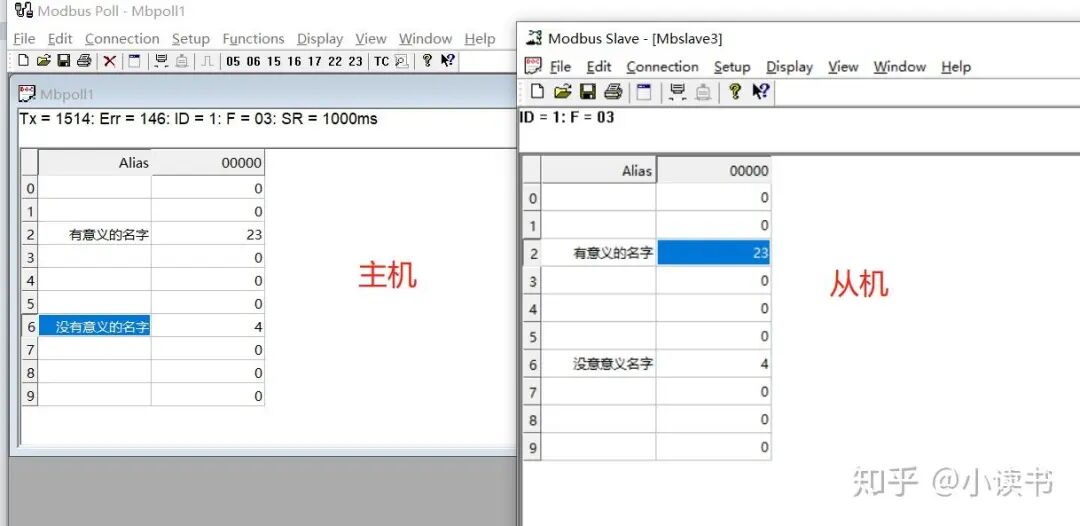Click function 06 button in Modbus Poll toolbar
Viewport: 1080px width, 526px height.
coord(253,61)
